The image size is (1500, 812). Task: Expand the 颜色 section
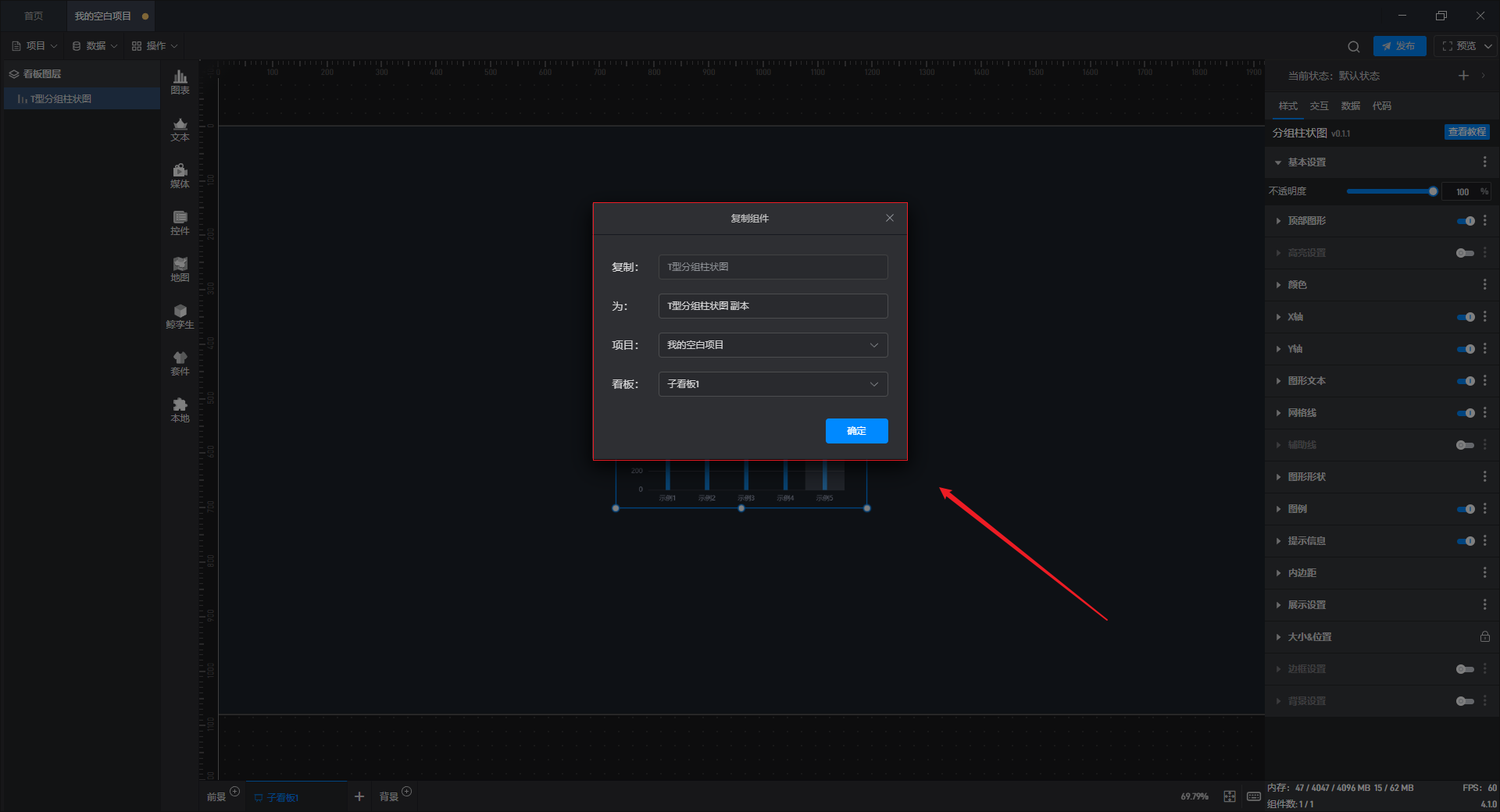pyautogui.click(x=1278, y=285)
